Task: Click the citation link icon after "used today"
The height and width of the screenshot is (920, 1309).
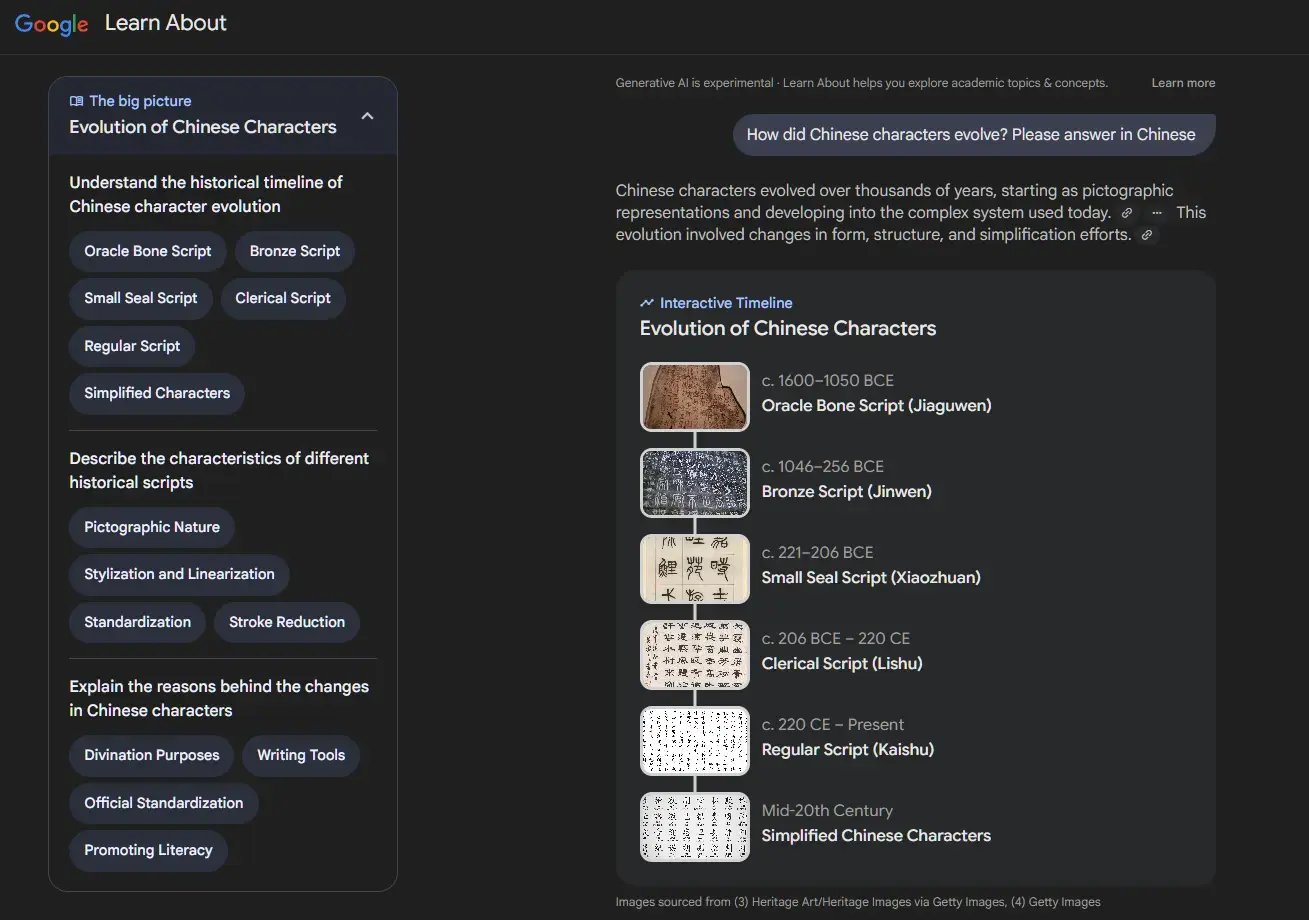Action: [1127, 213]
